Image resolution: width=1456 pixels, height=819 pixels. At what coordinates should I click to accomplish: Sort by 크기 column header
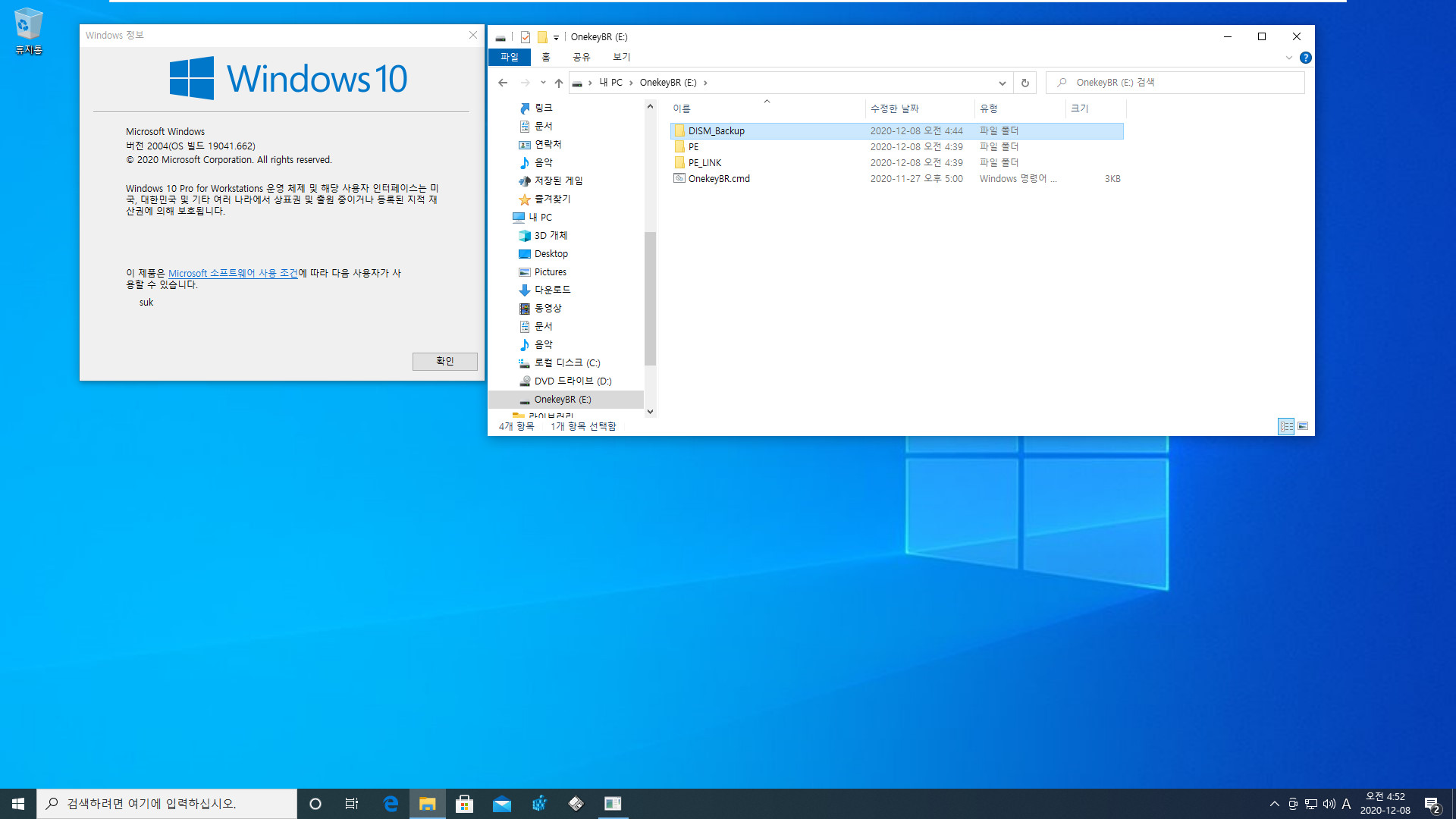[x=1096, y=108]
